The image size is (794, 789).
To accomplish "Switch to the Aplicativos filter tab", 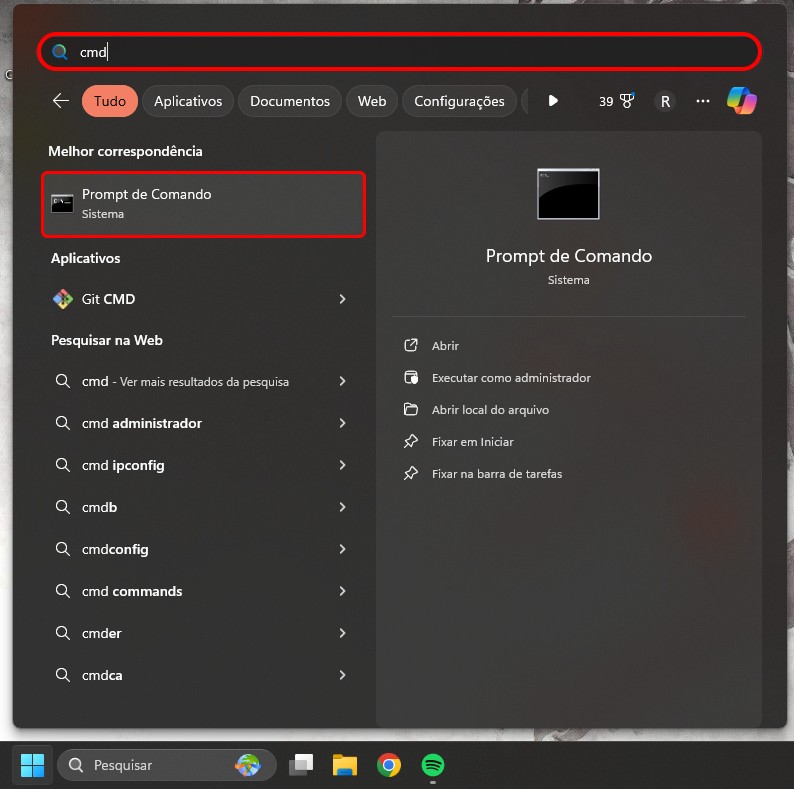I will tap(188, 101).
